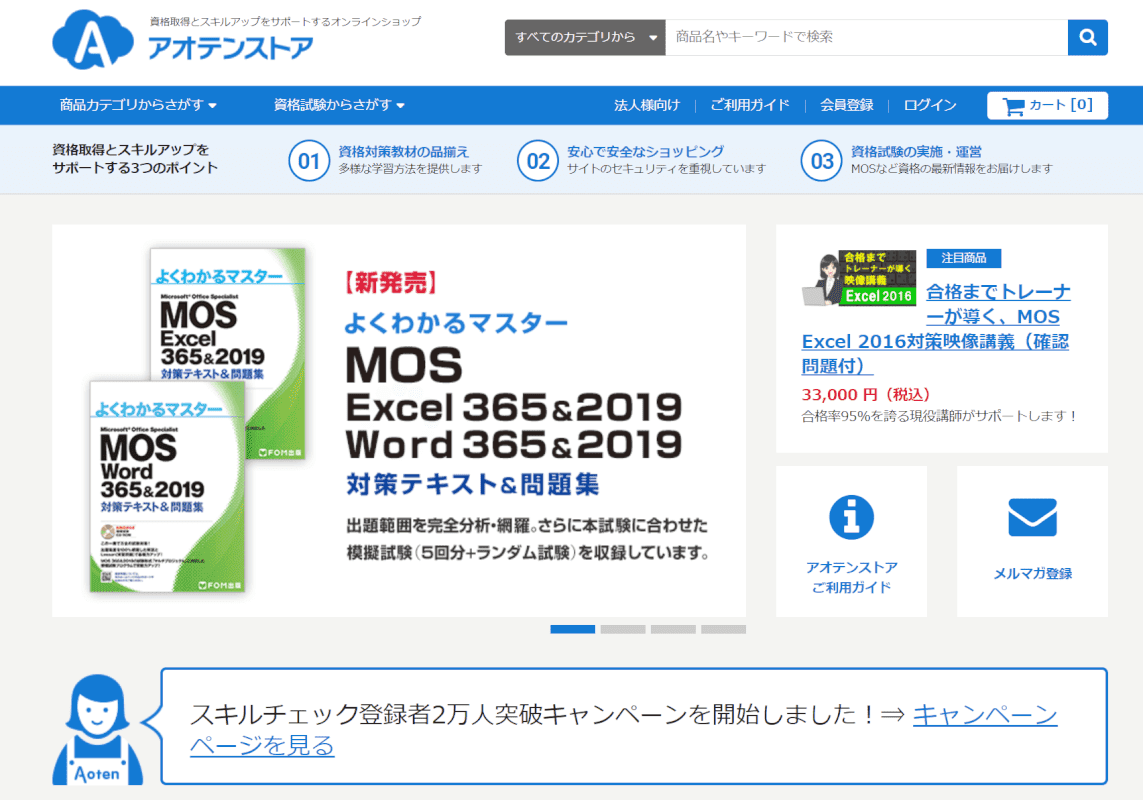Click the shopping cart icon
The image size is (1143, 800).
tap(1013, 106)
